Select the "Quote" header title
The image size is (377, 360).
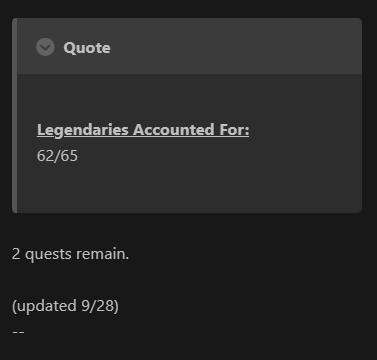87,48
